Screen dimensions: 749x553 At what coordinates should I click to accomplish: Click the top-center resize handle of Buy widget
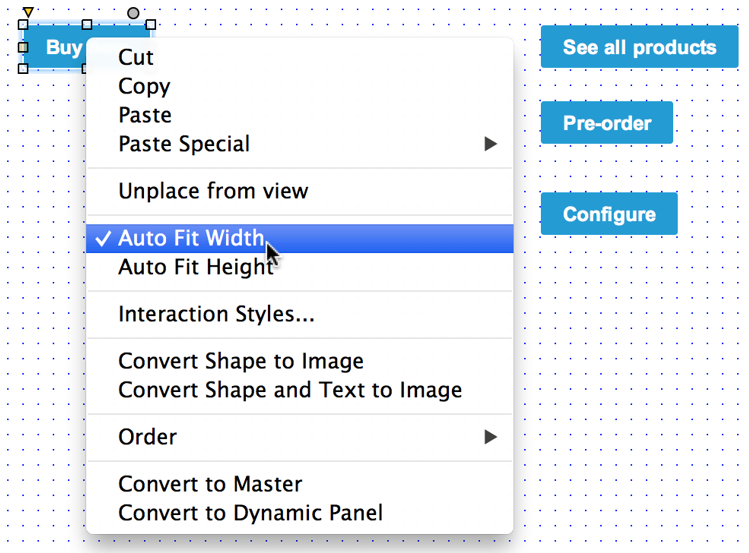pyautogui.click(x=87, y=24)
